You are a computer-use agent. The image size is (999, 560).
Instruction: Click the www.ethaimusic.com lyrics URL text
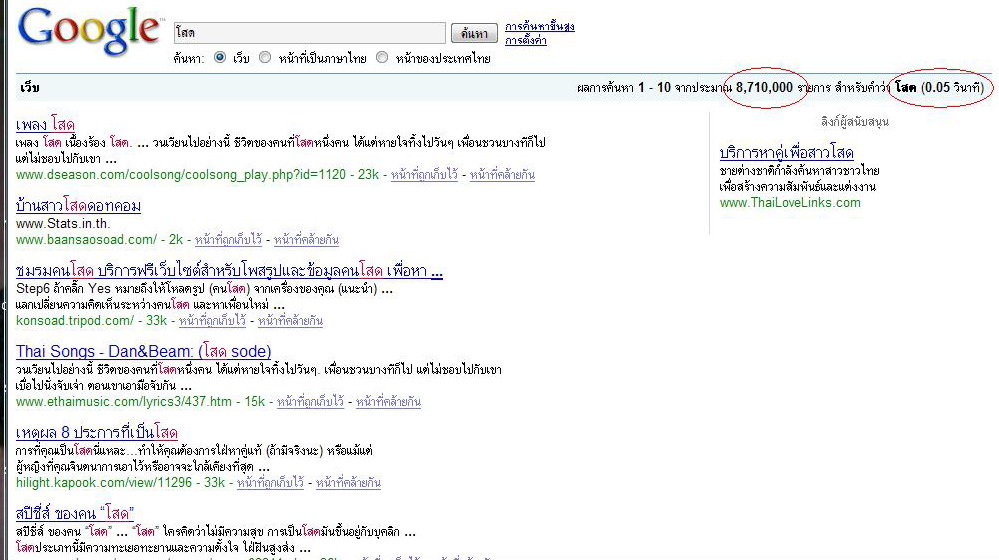[x=124, y=401]
